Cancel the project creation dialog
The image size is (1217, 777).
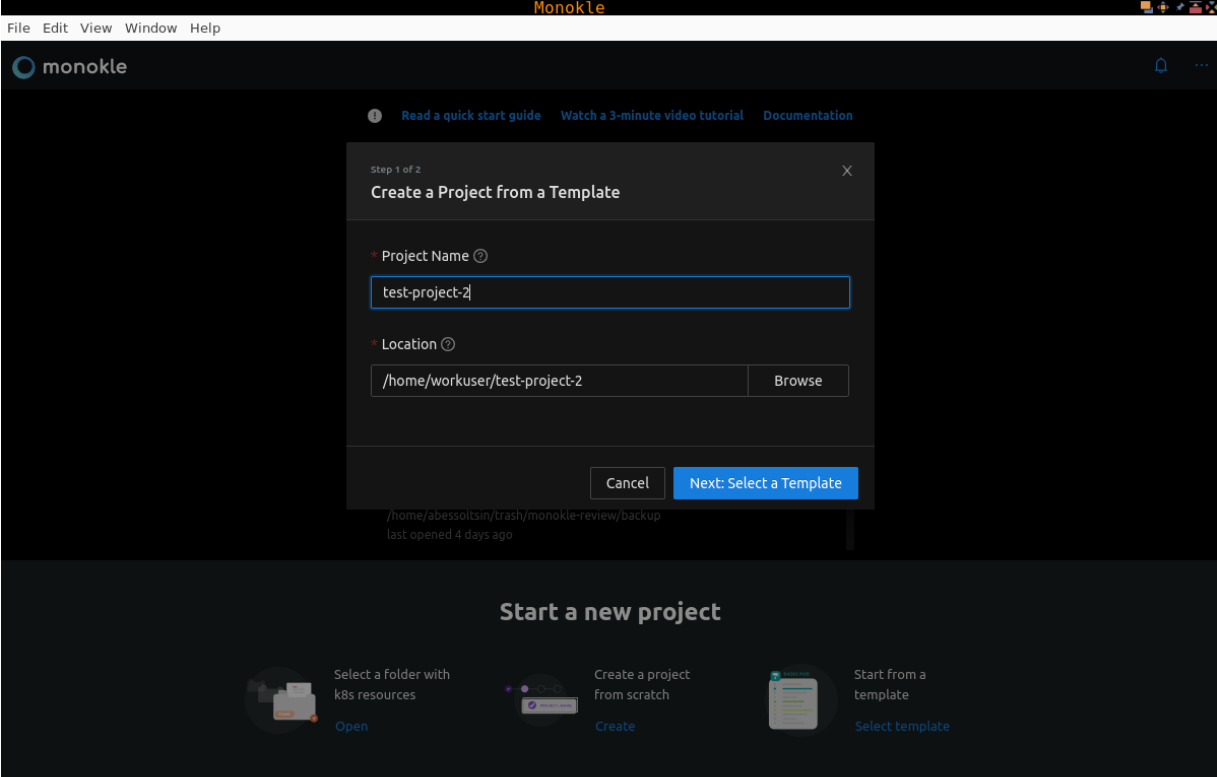[627, 483]
